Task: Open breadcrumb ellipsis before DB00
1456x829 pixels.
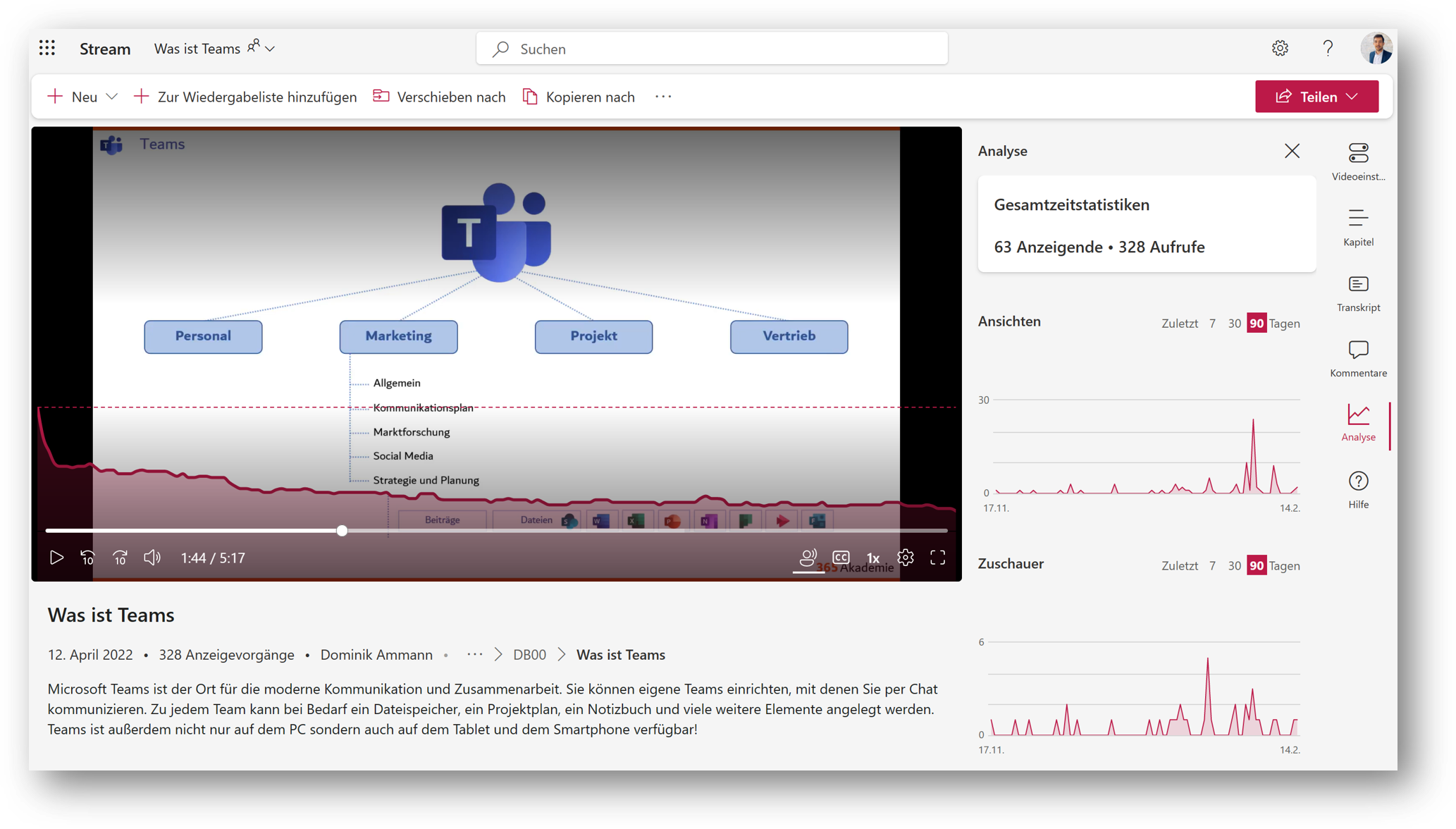Action: point(475,654)
